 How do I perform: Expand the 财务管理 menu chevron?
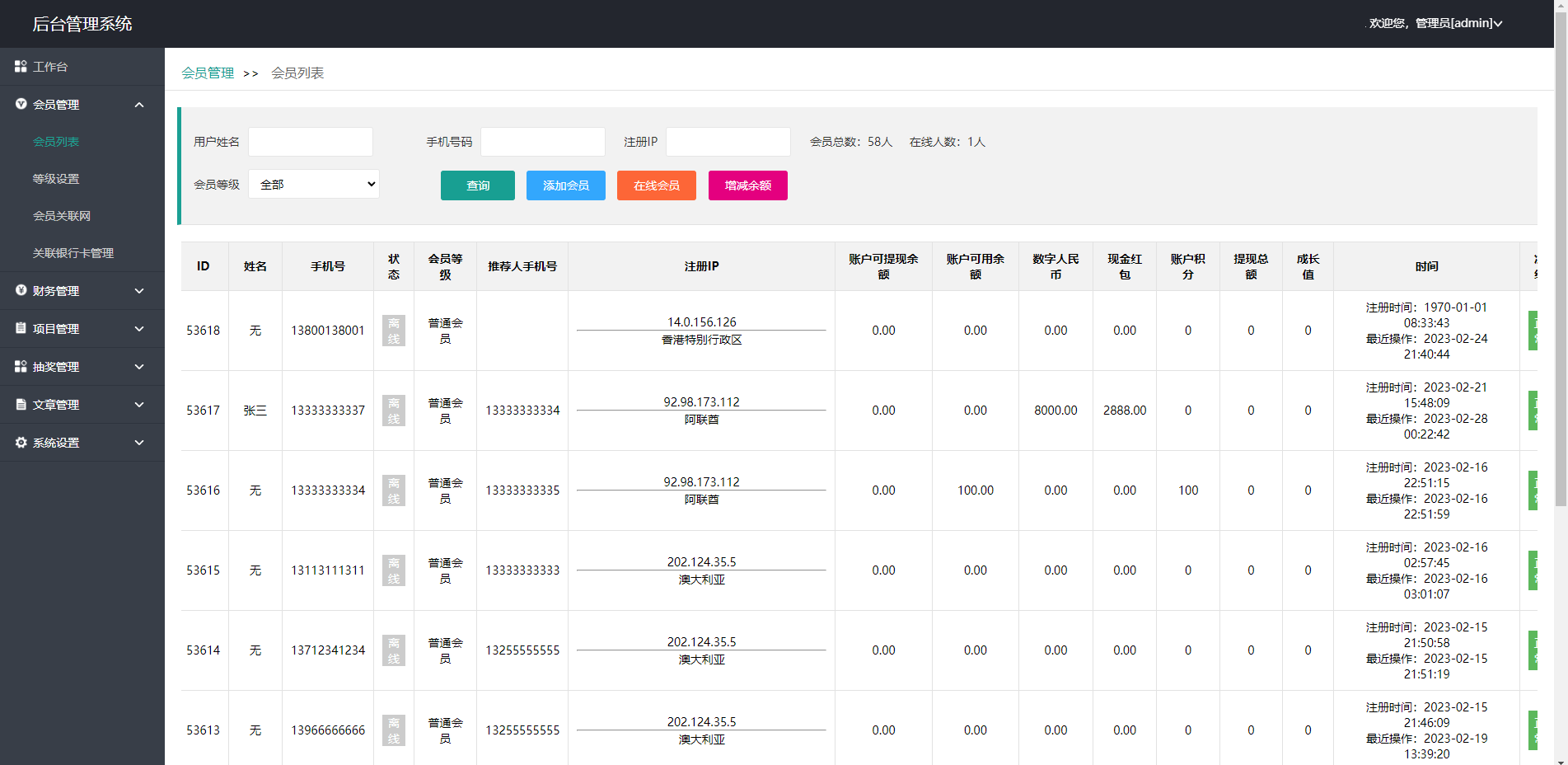pyautogui.click(x=139, y=291)
